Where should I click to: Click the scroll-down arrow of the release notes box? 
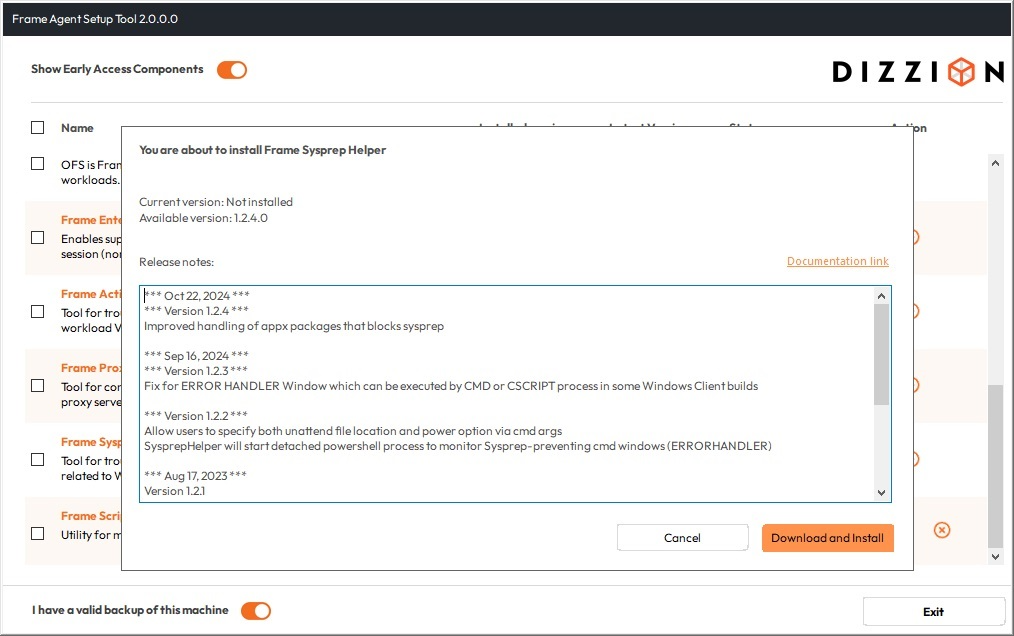tap(881, 492)
